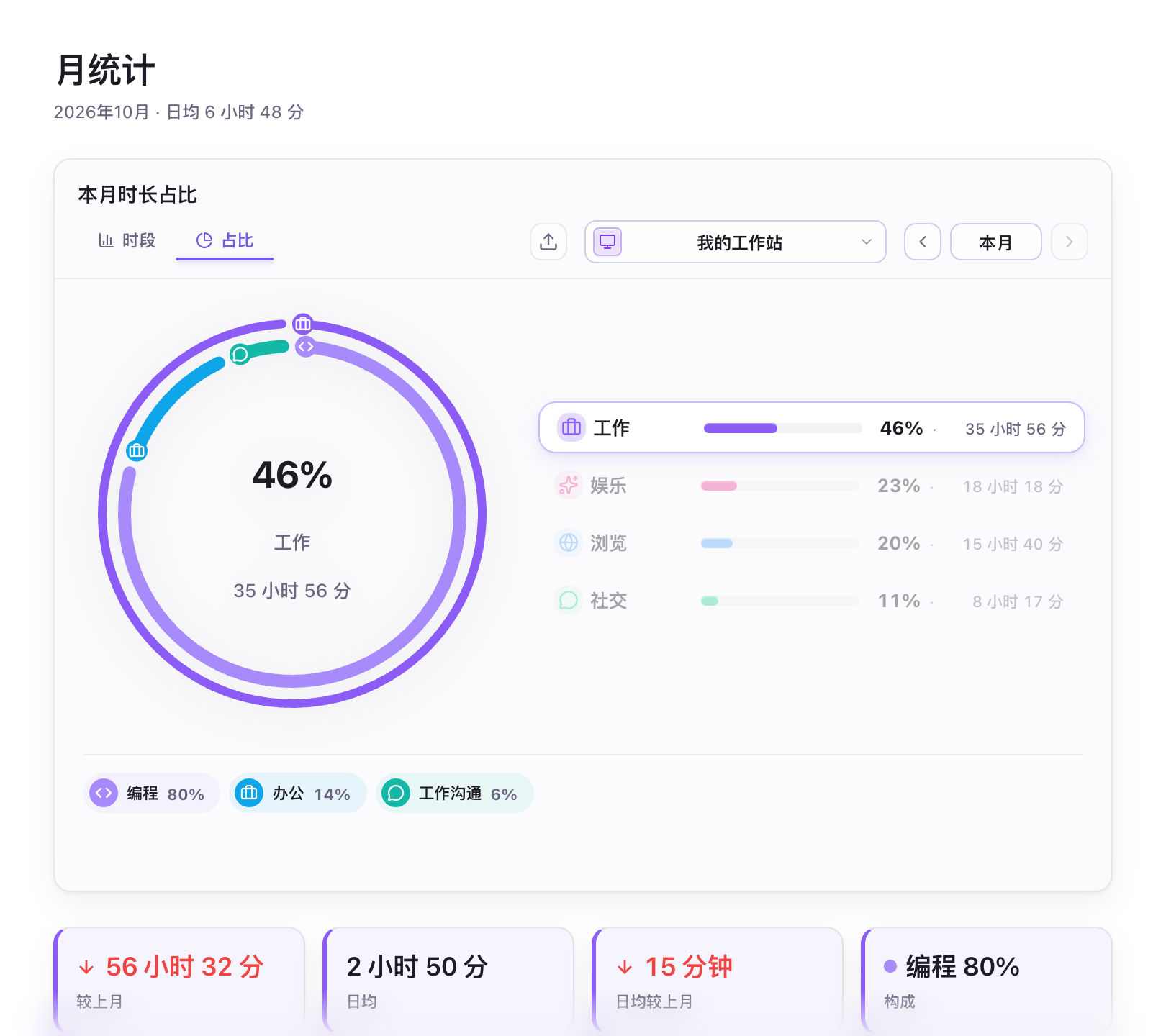
Task: Open the 较上月 56 小时 32 分 card
Action: pyautogui.click(x=179, y=980)
